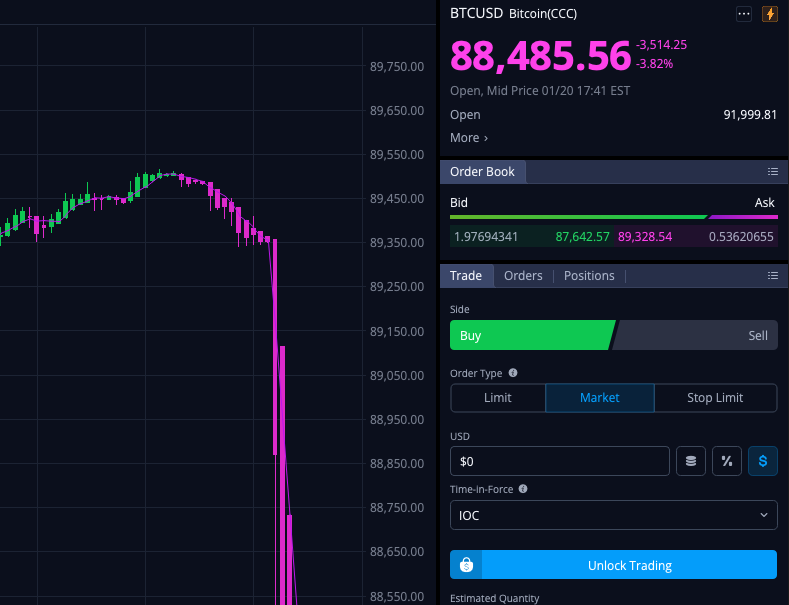
Task: Click the 88,950.00 price axis label
Action: pos(397,419)
